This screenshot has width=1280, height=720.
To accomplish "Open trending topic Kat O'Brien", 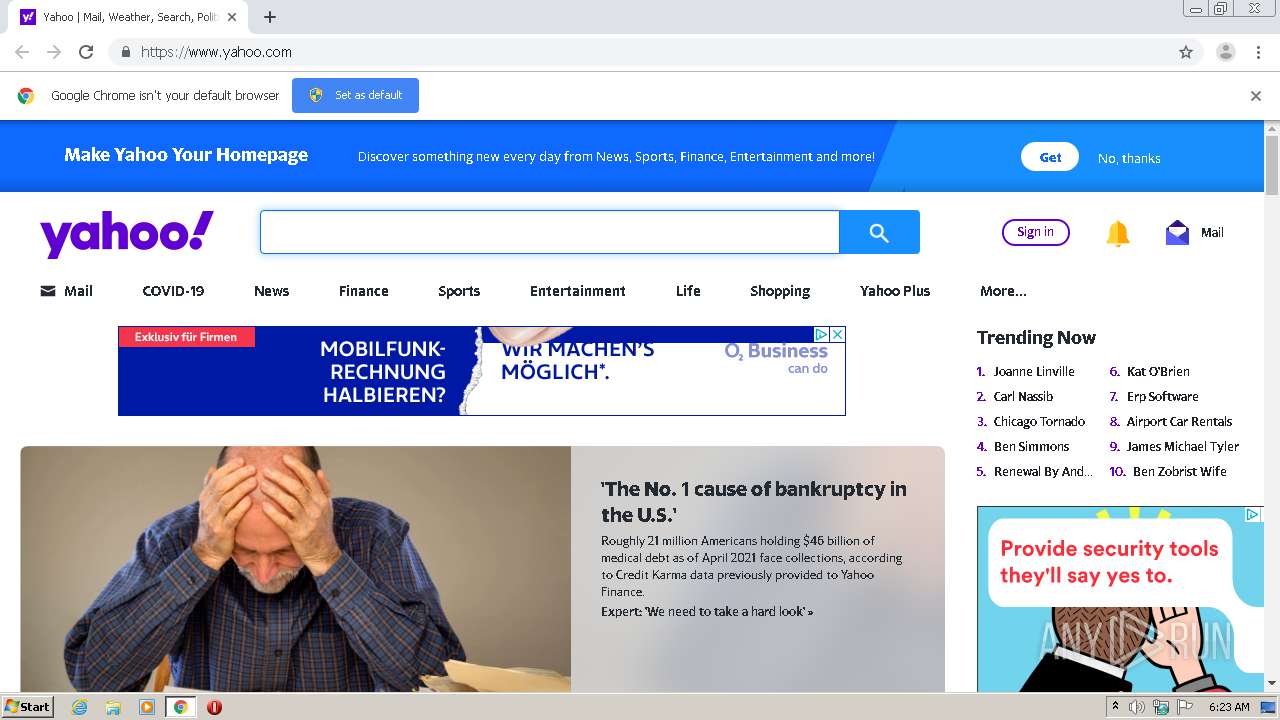I will [x=1158, y=371].
